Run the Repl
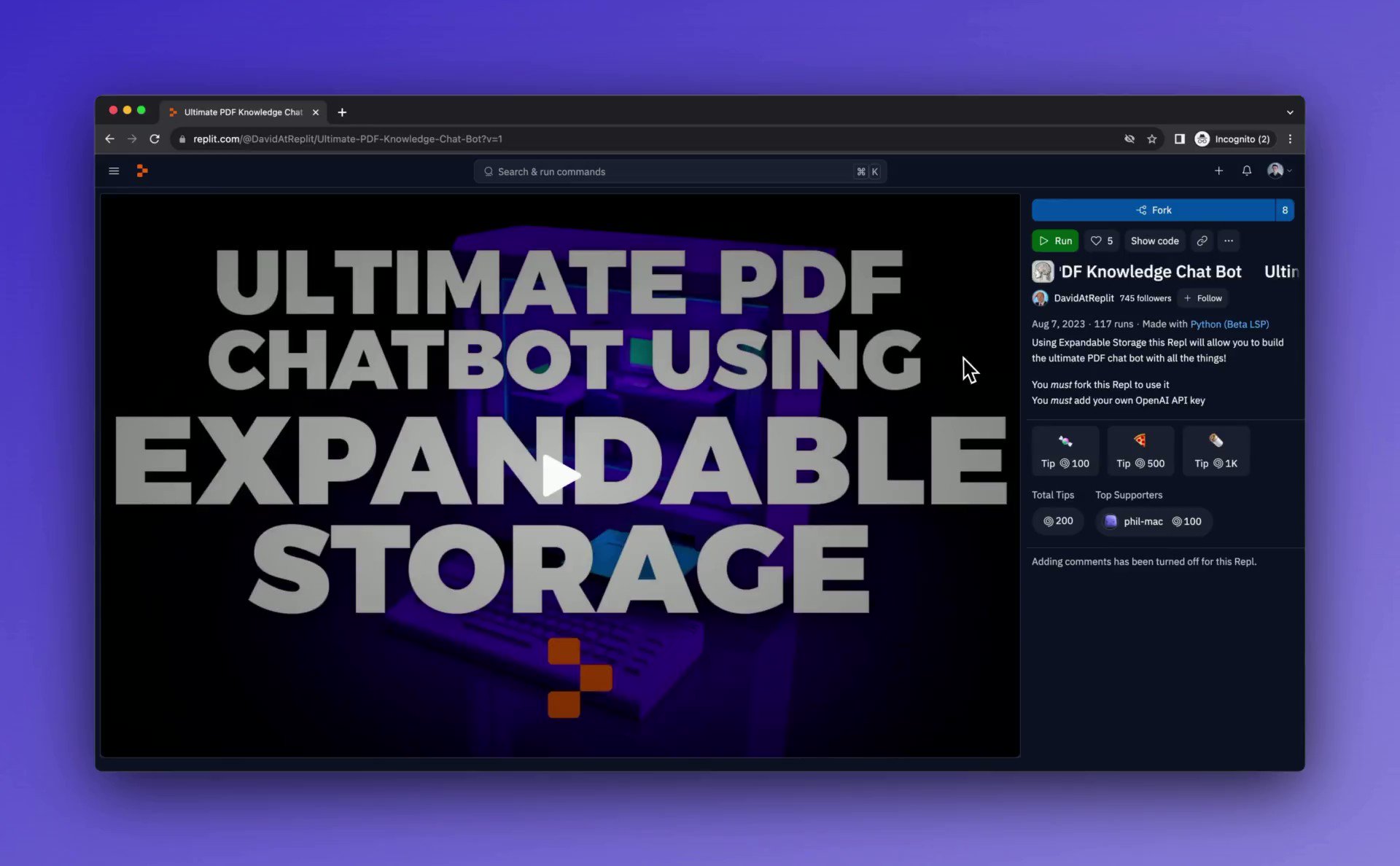This screenshot has height=866, width=1400. pos(1055,241)
